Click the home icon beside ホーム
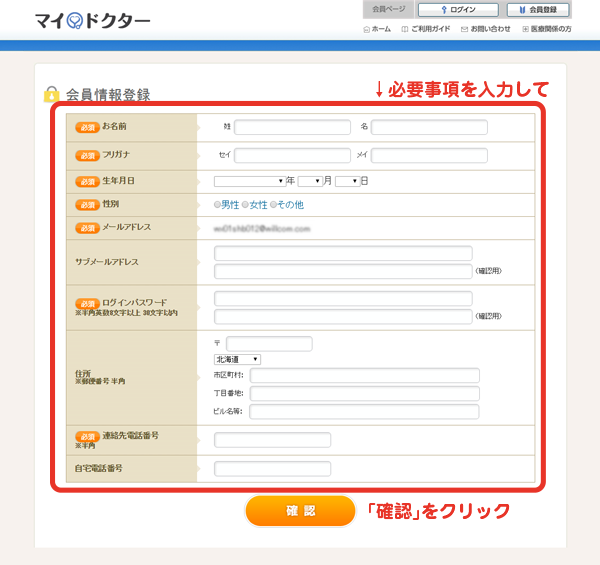600x565 pixels. (366, 29)
